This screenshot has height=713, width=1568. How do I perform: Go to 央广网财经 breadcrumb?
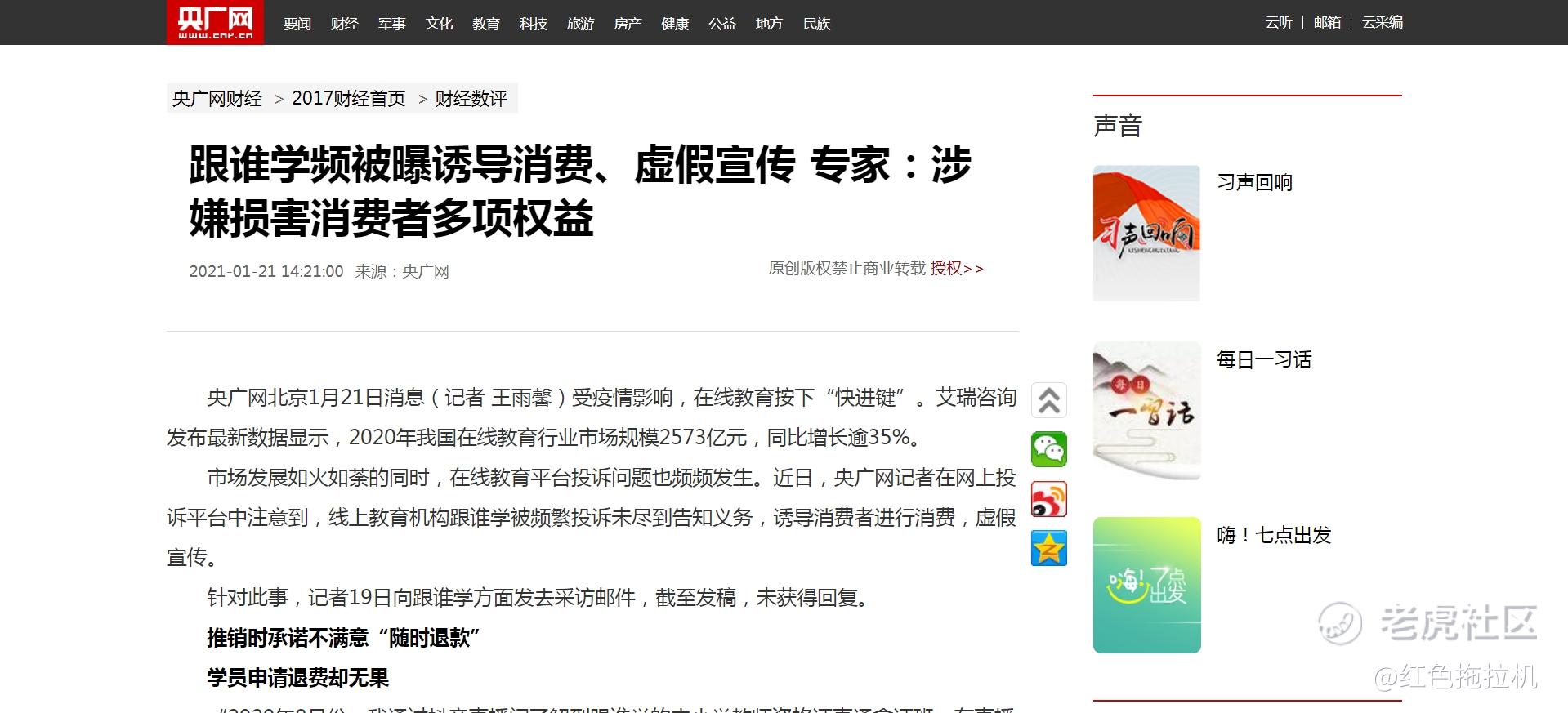click(217, 99)
